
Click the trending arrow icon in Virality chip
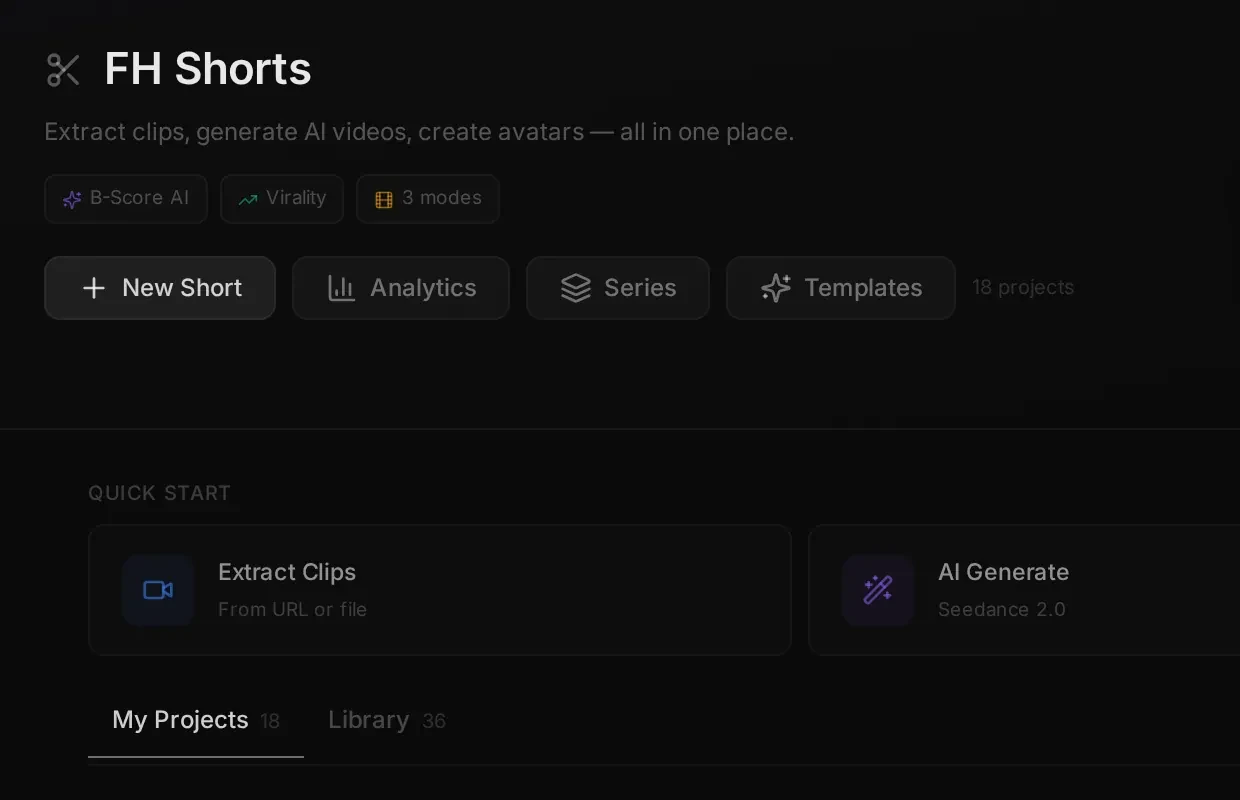pyautogui.click(x=248, y=199)
